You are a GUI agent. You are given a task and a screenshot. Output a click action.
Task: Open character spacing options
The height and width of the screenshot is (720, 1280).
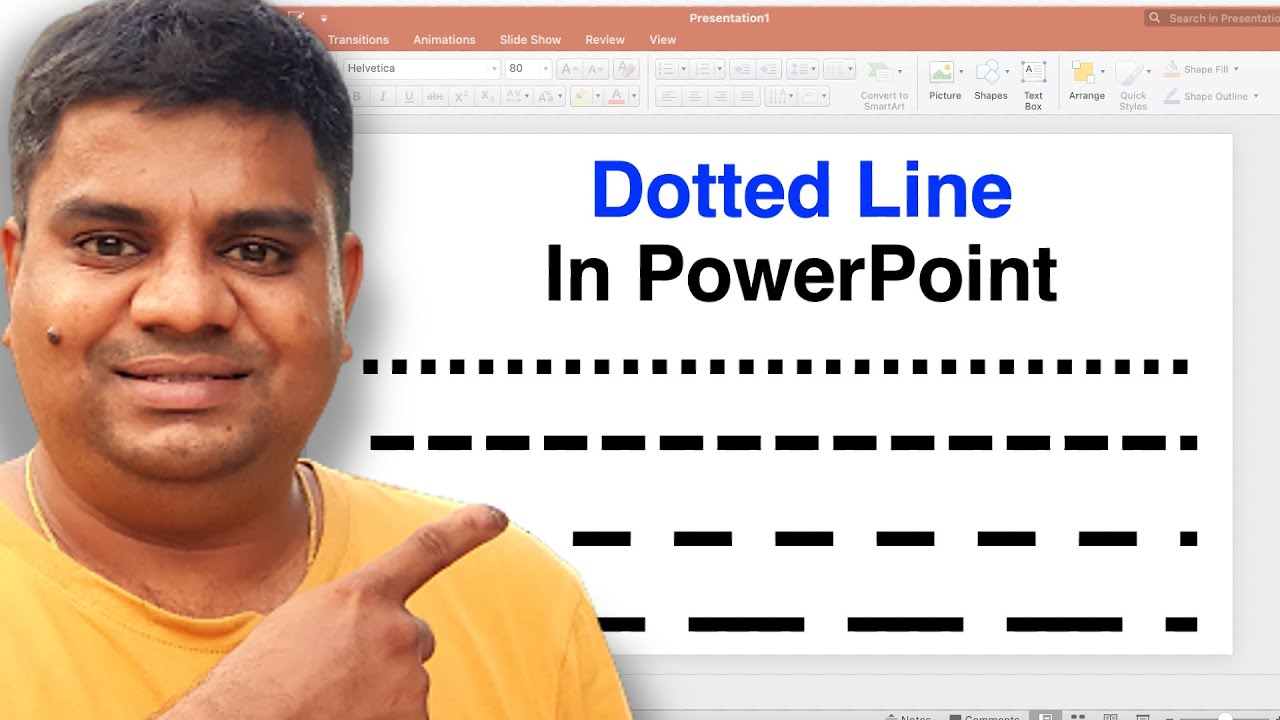click(x=517, y=97)
